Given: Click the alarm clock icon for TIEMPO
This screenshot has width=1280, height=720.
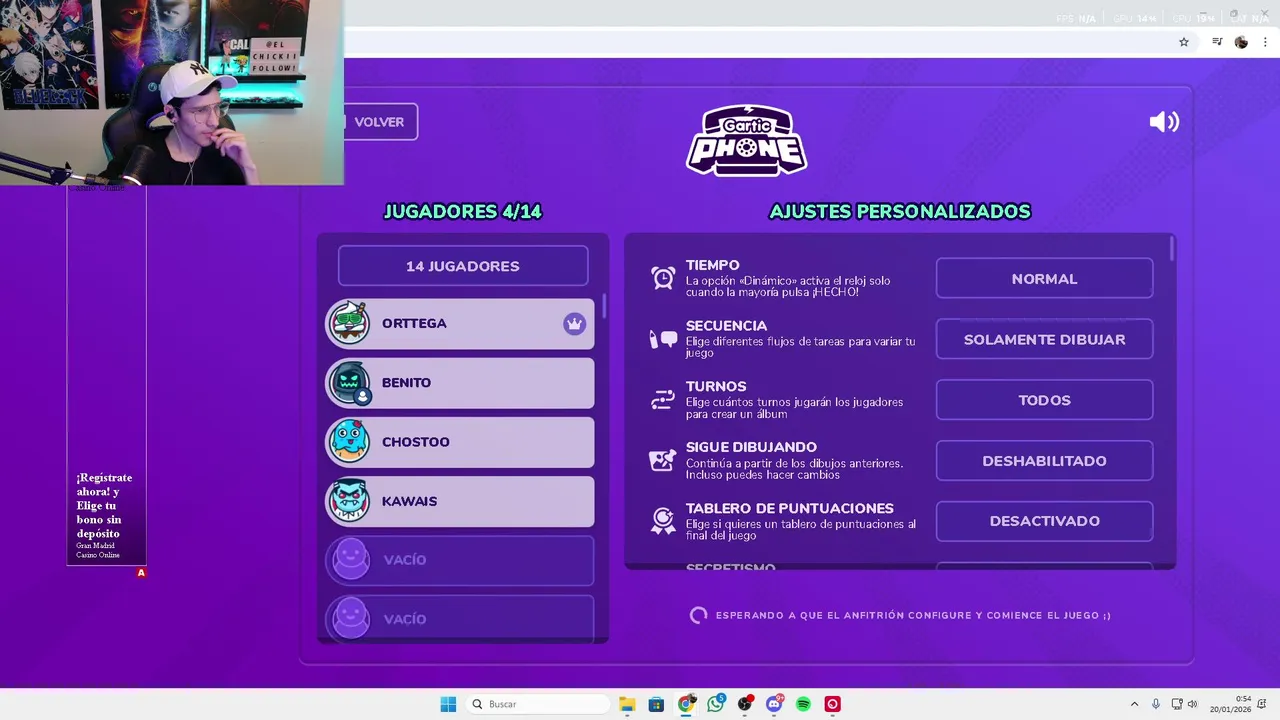Looking at the screenshot, I should pyautogui.click(x=663, y=278).
